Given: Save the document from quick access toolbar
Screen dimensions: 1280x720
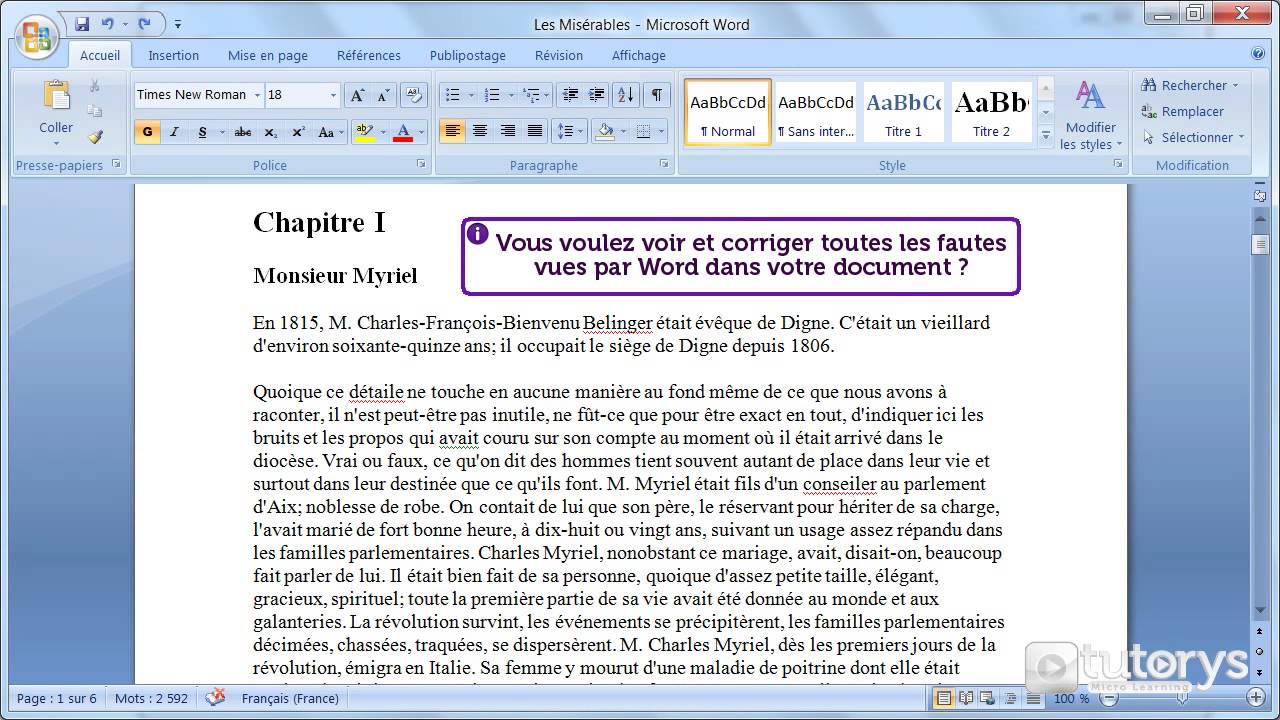Looking at the screenshot, I should click(82, 24).
